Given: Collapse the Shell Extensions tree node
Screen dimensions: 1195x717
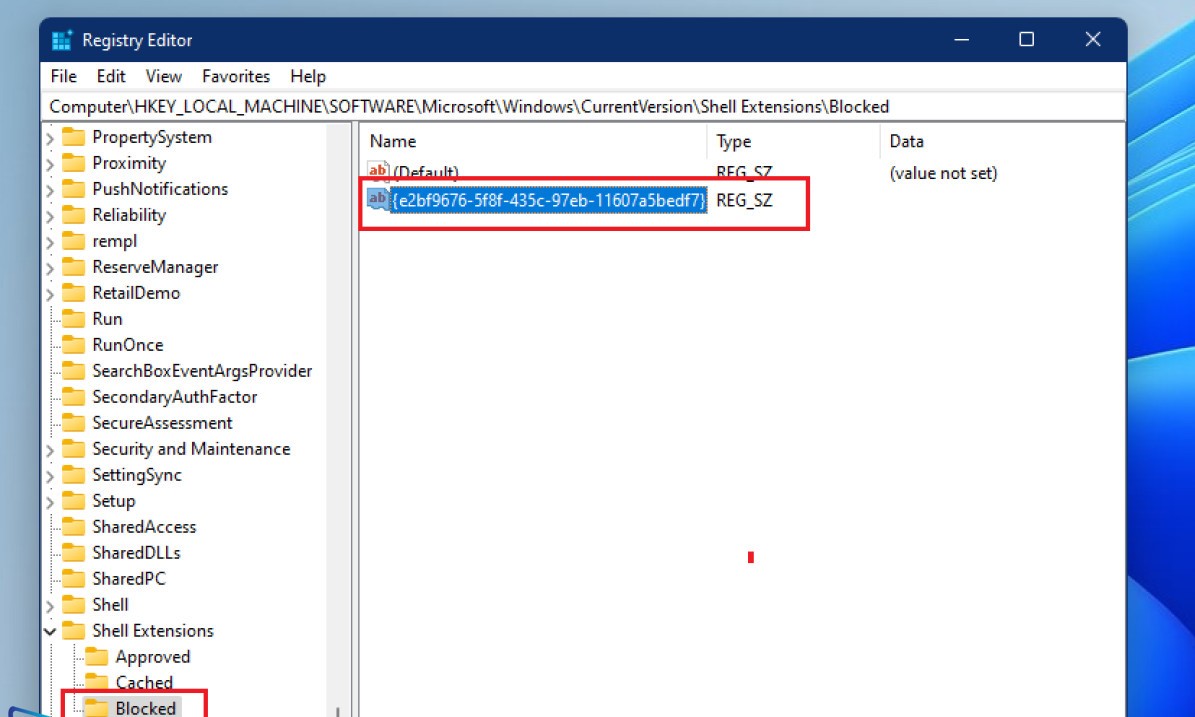Looking at the screenshot, I should tap(50, 631).
